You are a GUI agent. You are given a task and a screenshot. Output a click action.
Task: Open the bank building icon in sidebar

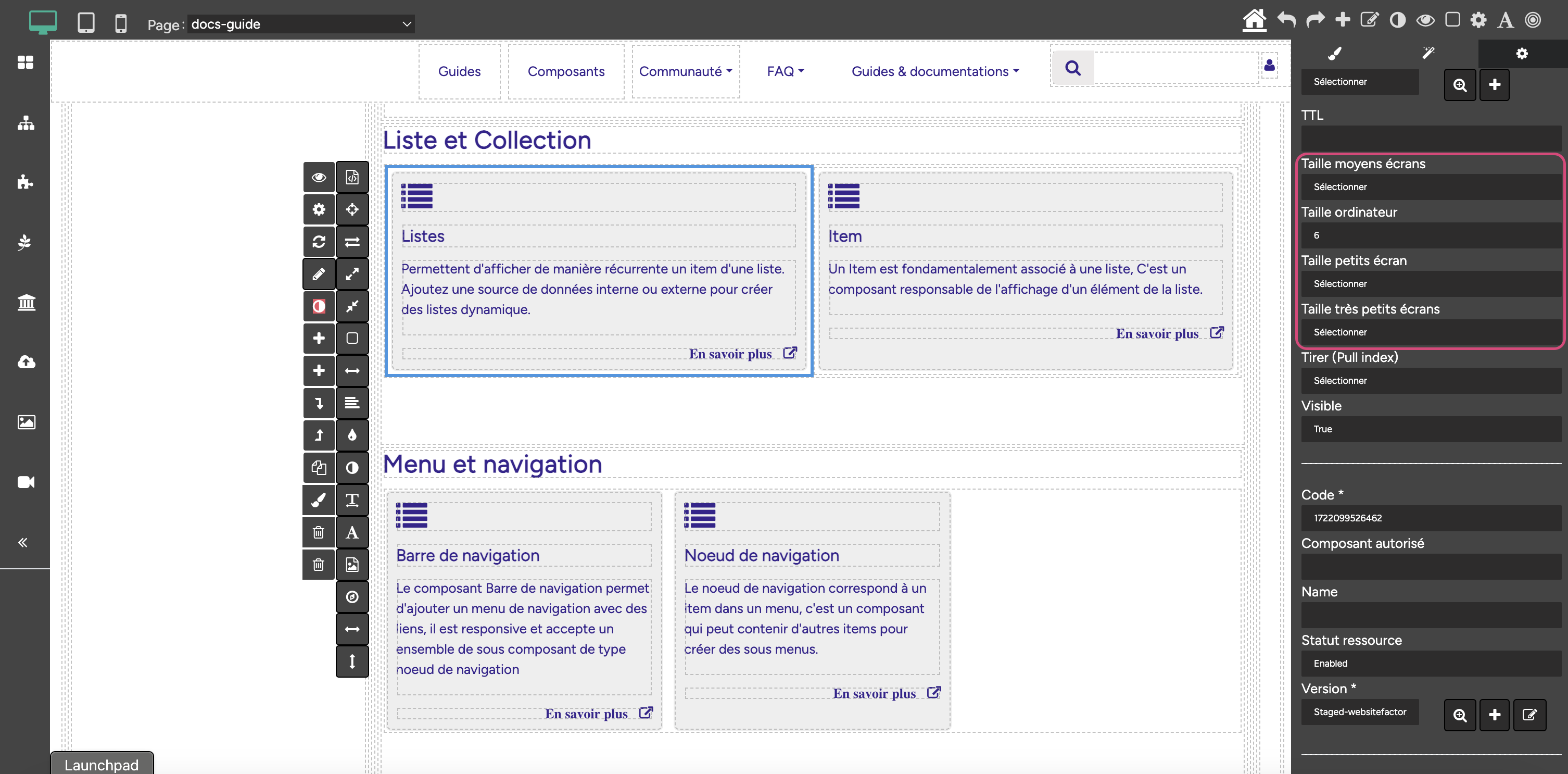pyautogui.click(x=26, y=302)
